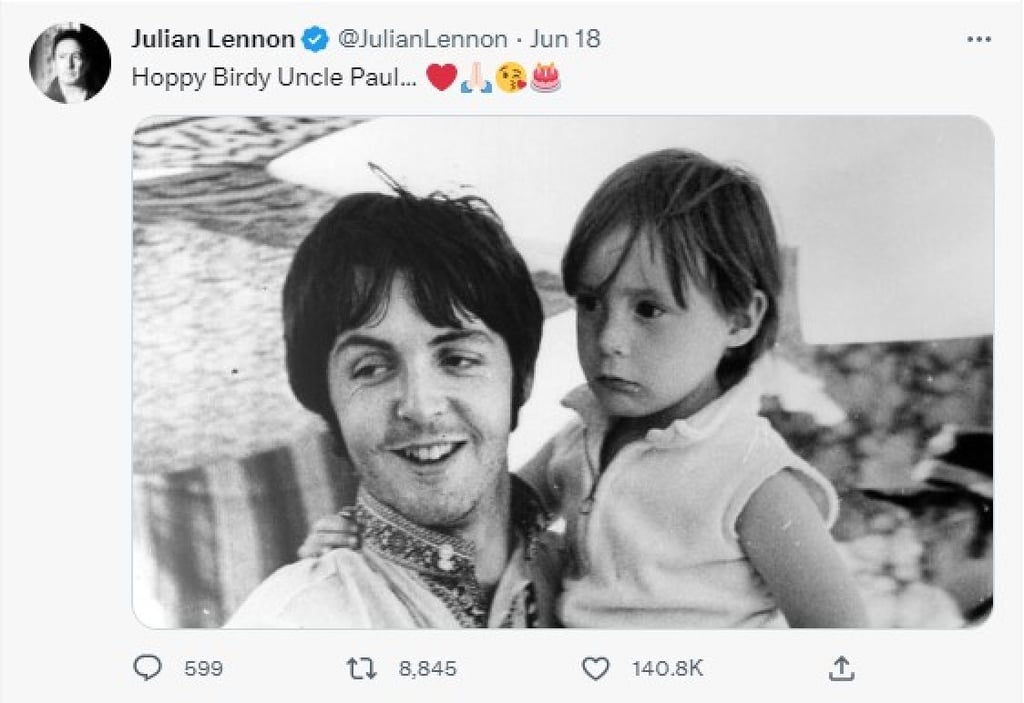The image size is (1024, 703).
Task: Click the praying hands emoji
Action: tap(476, 78)
